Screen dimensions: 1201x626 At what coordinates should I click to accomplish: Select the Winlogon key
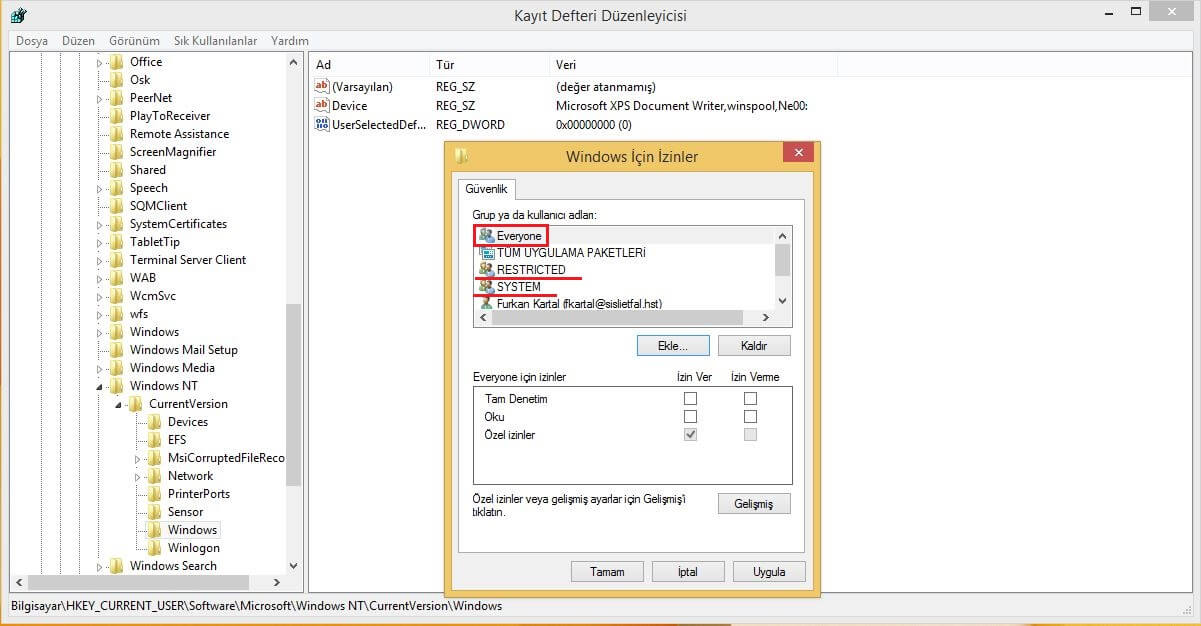[193, 548]
